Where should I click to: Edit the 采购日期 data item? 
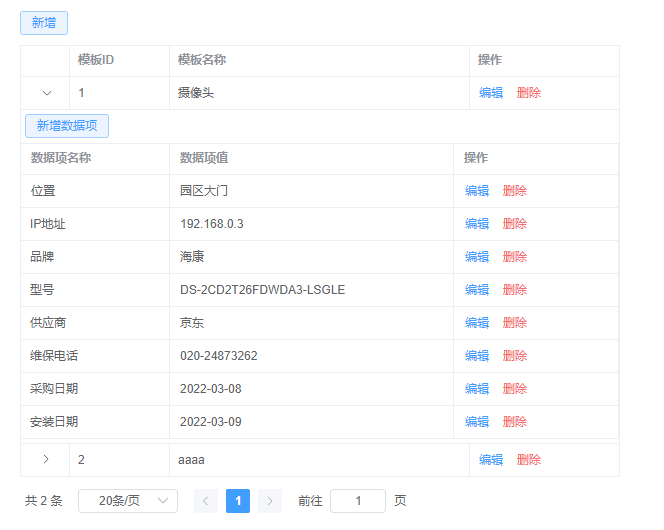click(x=477, y=389)
